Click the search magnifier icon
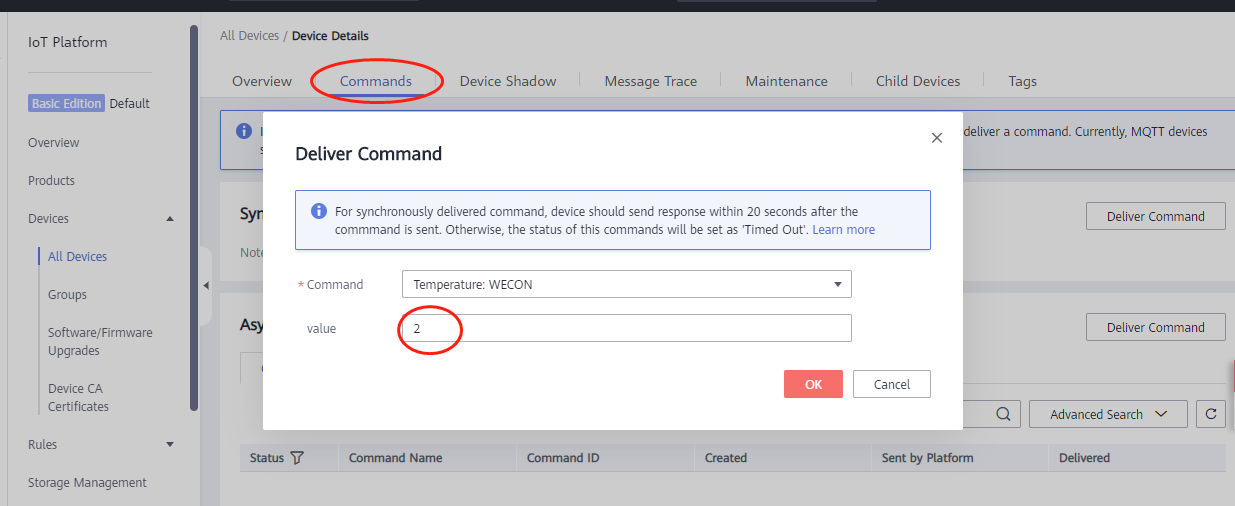The height and width of the screenshot is (506, 1235). (1003, 414)
